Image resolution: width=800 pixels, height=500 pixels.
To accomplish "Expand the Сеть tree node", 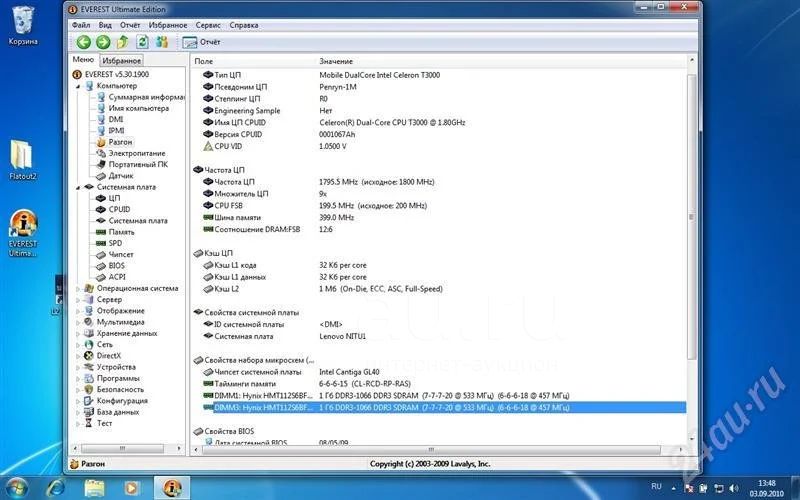I will tap(78, 345).
